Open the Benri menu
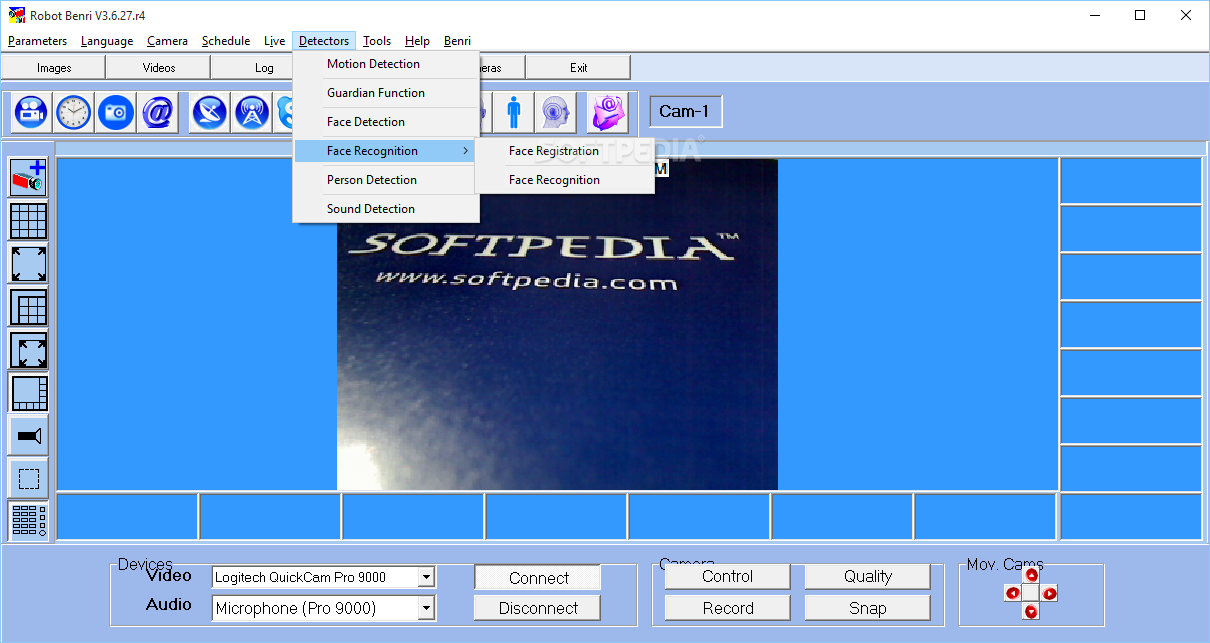 coord(457,41)
